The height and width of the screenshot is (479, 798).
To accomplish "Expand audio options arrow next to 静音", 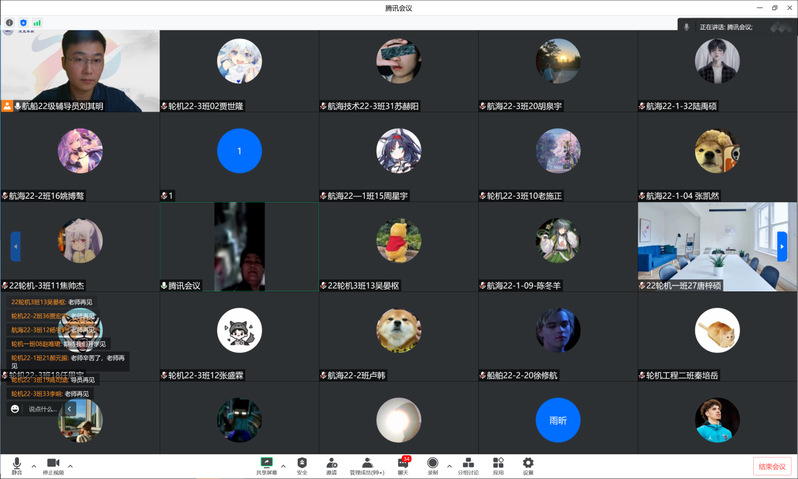I will (x=33, y=465).
